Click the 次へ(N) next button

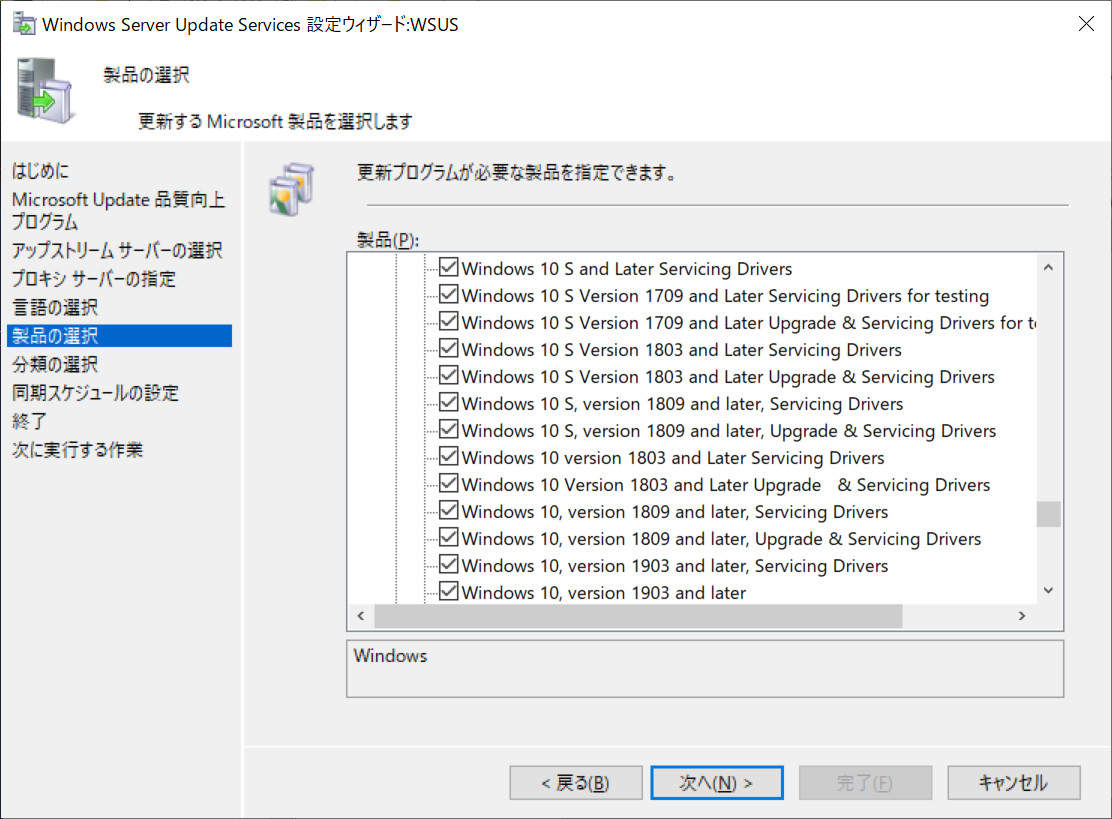click(717, 783)
